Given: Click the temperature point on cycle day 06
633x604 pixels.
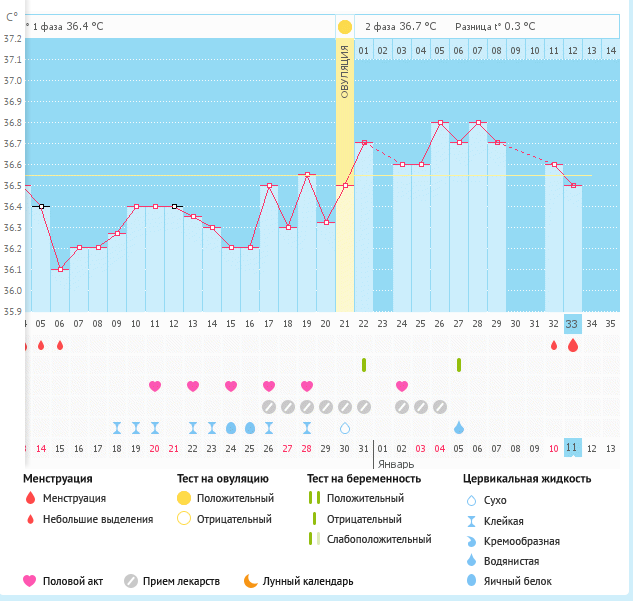Looking at the screenshot, I should pos(60,269).
